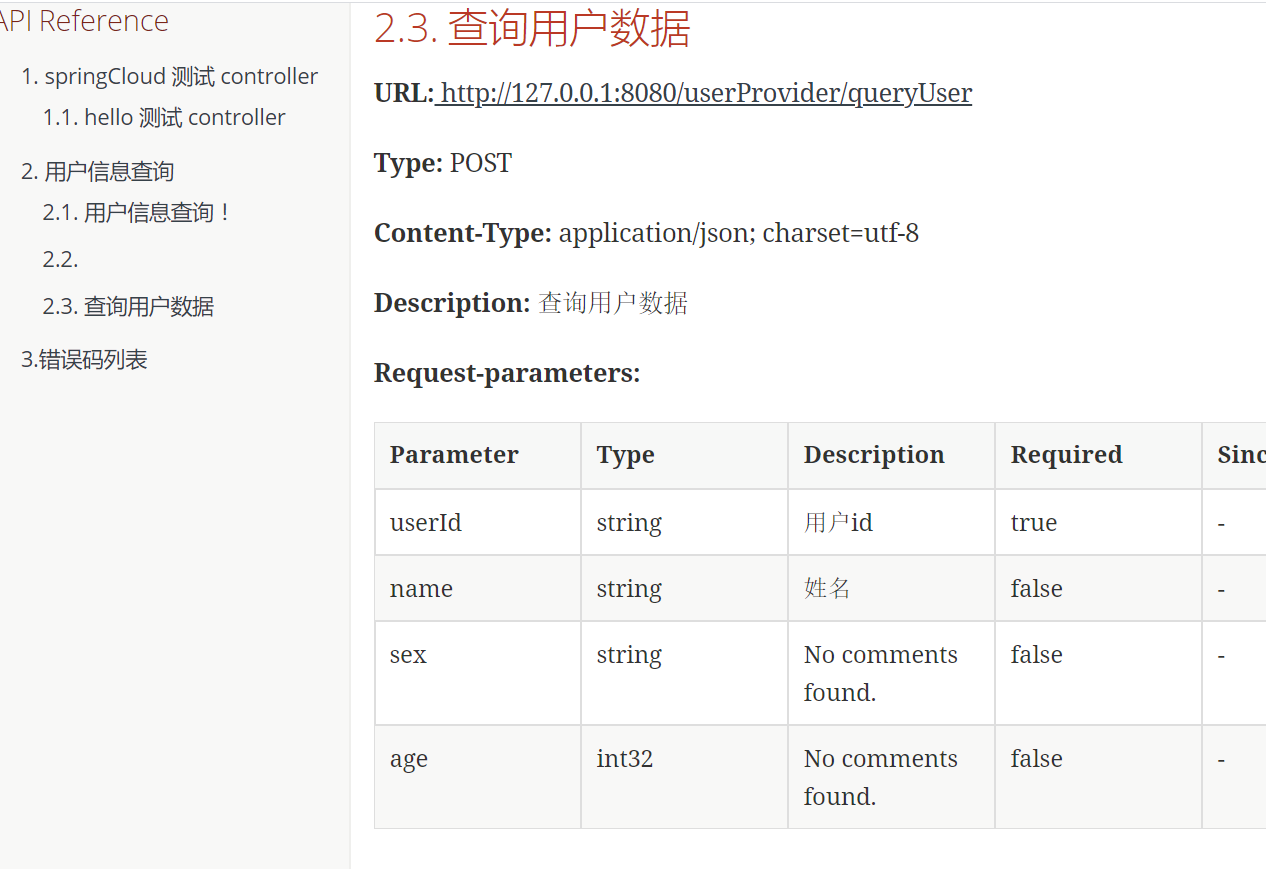This screenshot has height=869, width=1266.
Task: Select the name parameter cell
Action: tap(421, 589)
